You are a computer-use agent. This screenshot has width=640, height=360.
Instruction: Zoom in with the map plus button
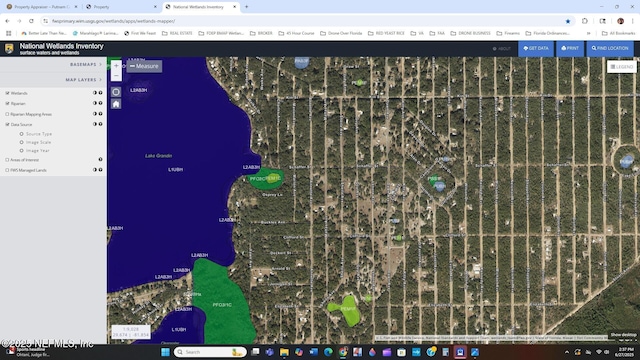(x=116, y=65)
